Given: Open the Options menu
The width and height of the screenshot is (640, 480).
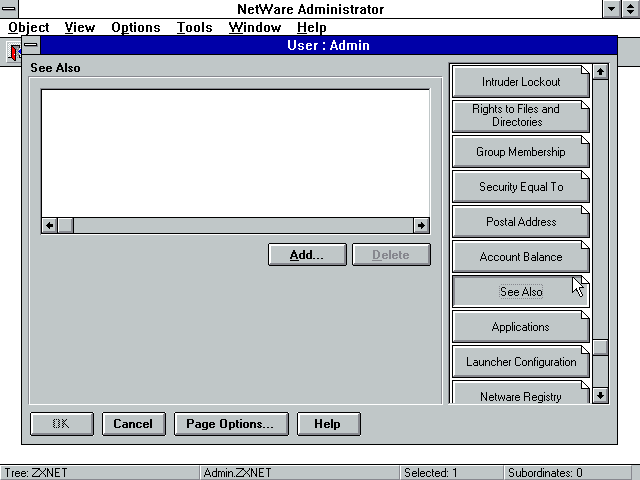Looking at the screenshot, I should (x=136, y=27).
